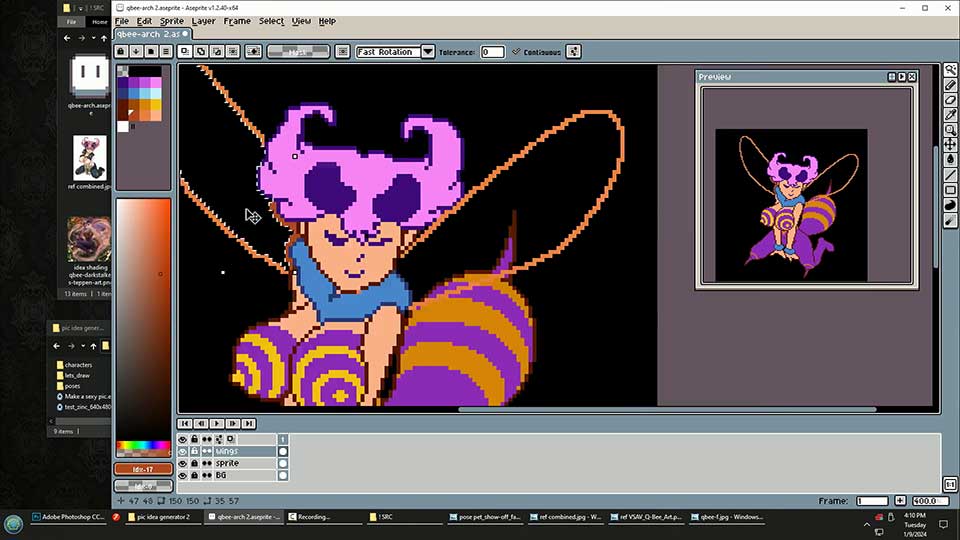
Task: Open the Layer menu
Action: point(203,21)
